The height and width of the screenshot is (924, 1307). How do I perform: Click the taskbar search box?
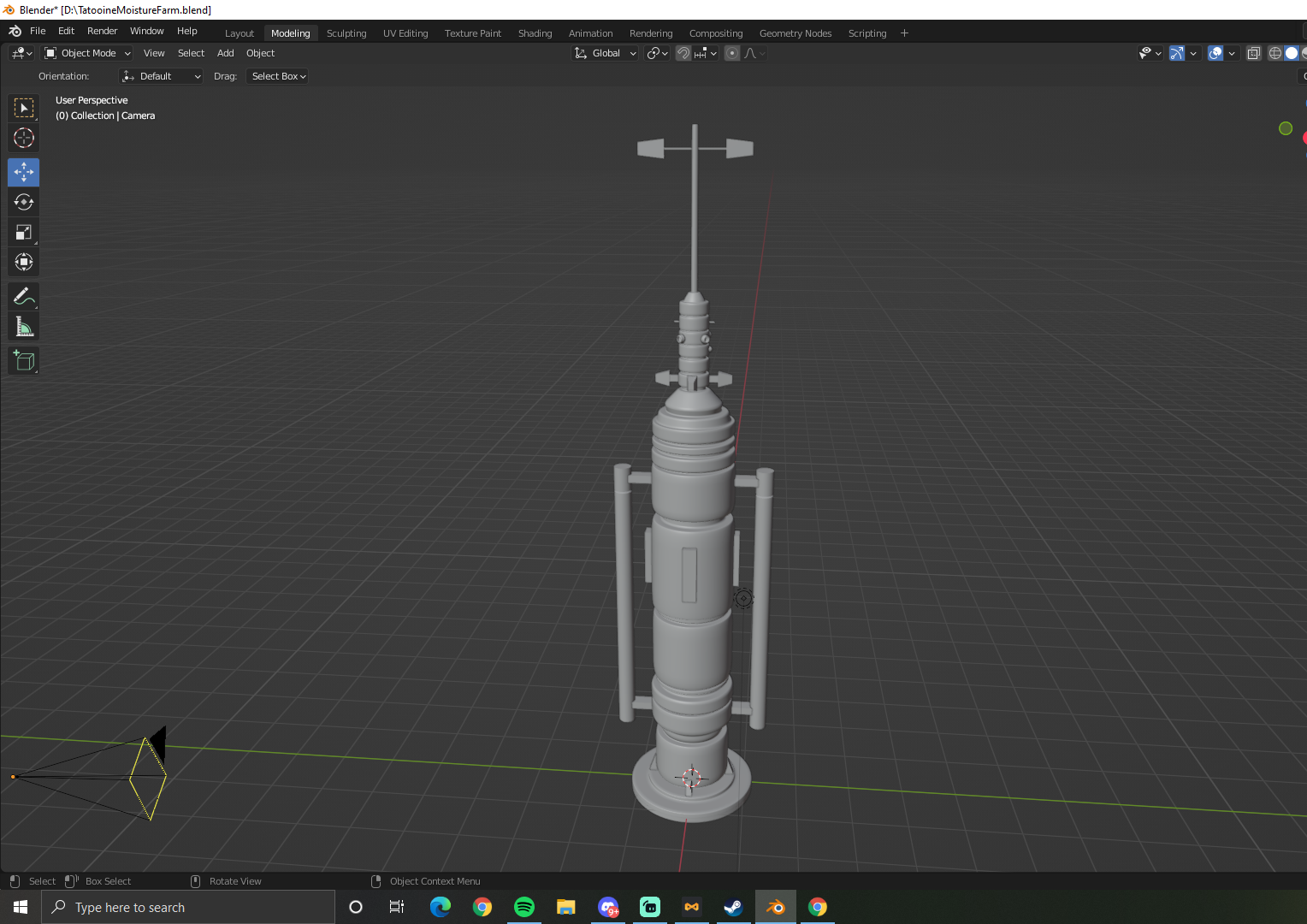(x=188, y=907)
